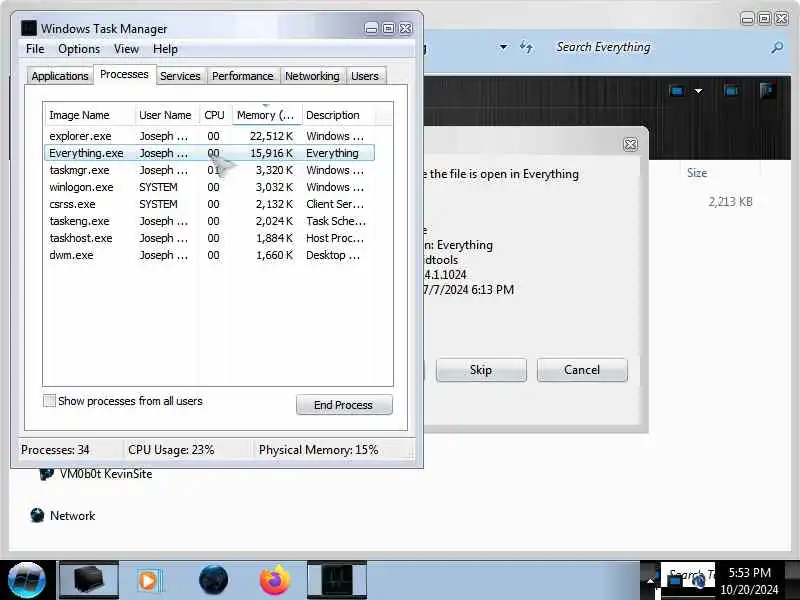Click the 15,916 K memory value
The height and width of the screenshot is (600, 800).
pos(271,153)
